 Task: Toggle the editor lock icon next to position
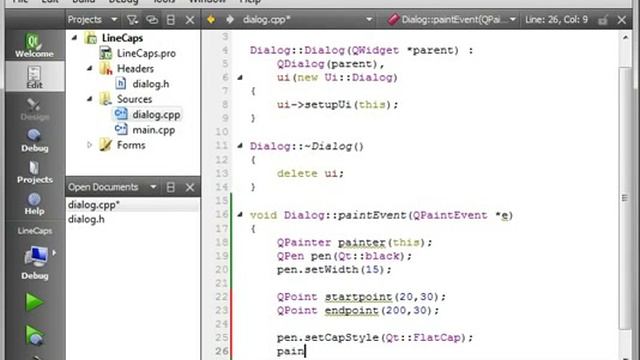pyautogui.click(x=603, y=20)
